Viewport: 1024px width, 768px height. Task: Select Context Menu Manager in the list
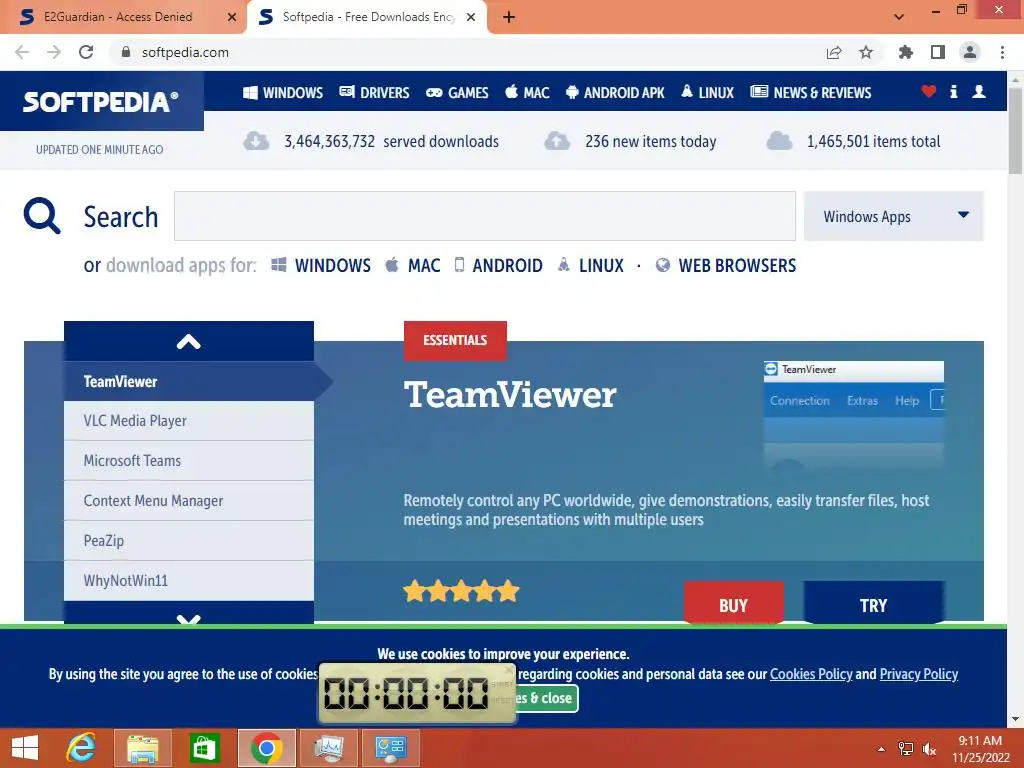pyautogui.click(x=189, y=501)
